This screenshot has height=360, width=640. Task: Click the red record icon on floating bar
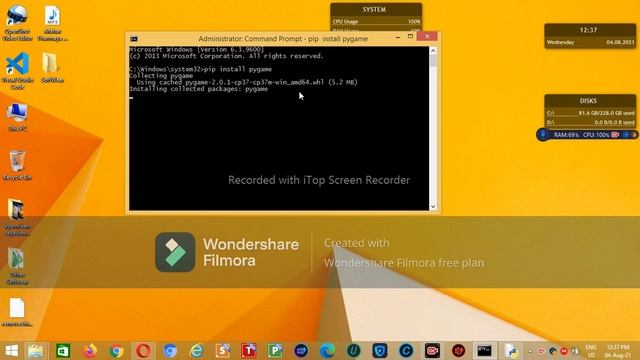(615, 135)
